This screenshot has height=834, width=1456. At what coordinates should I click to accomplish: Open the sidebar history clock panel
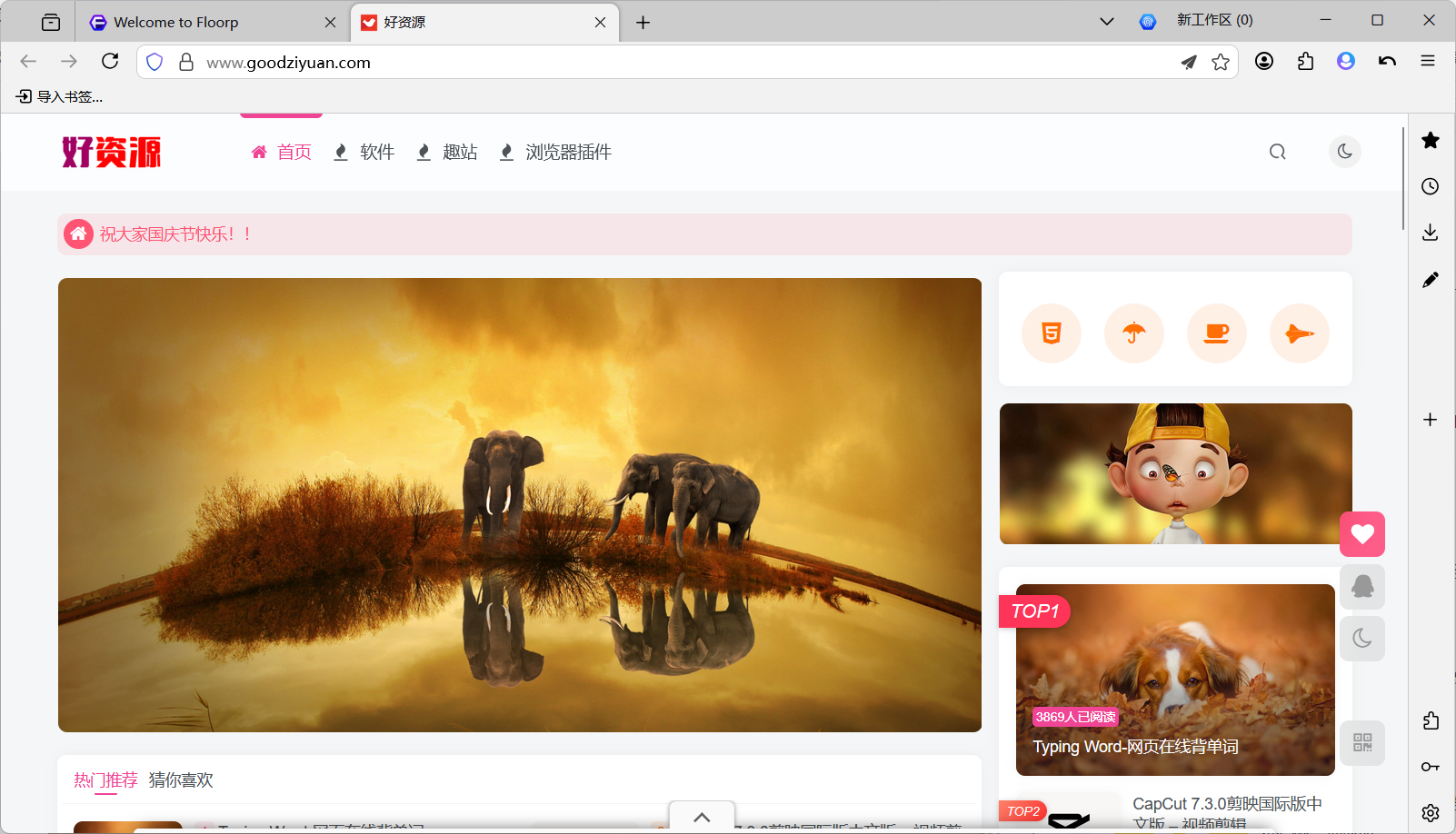(x=1430, y=186)
